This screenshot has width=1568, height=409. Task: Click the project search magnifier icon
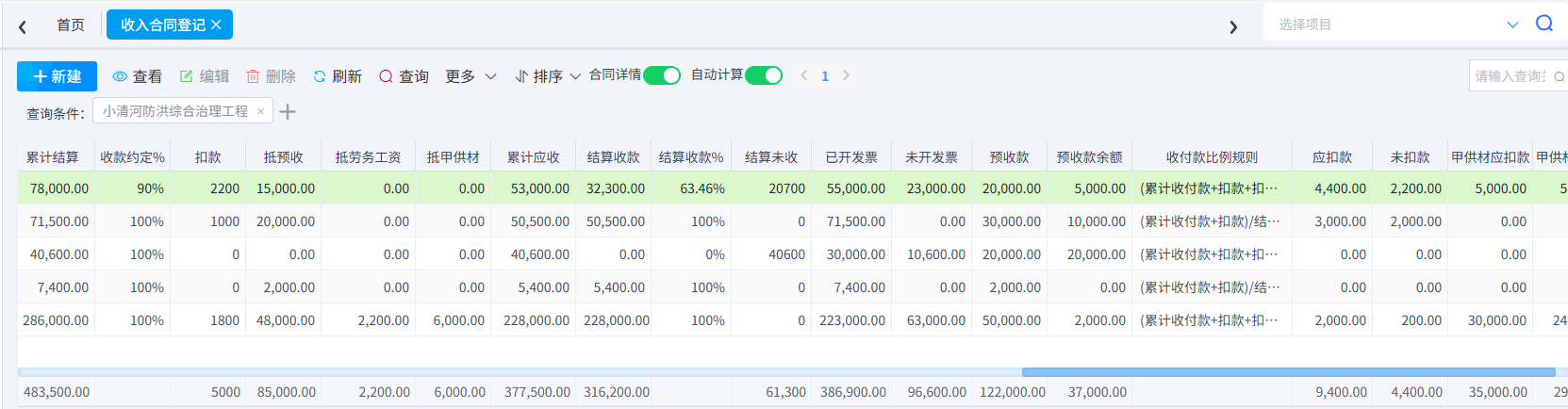tap(1543, 24)
